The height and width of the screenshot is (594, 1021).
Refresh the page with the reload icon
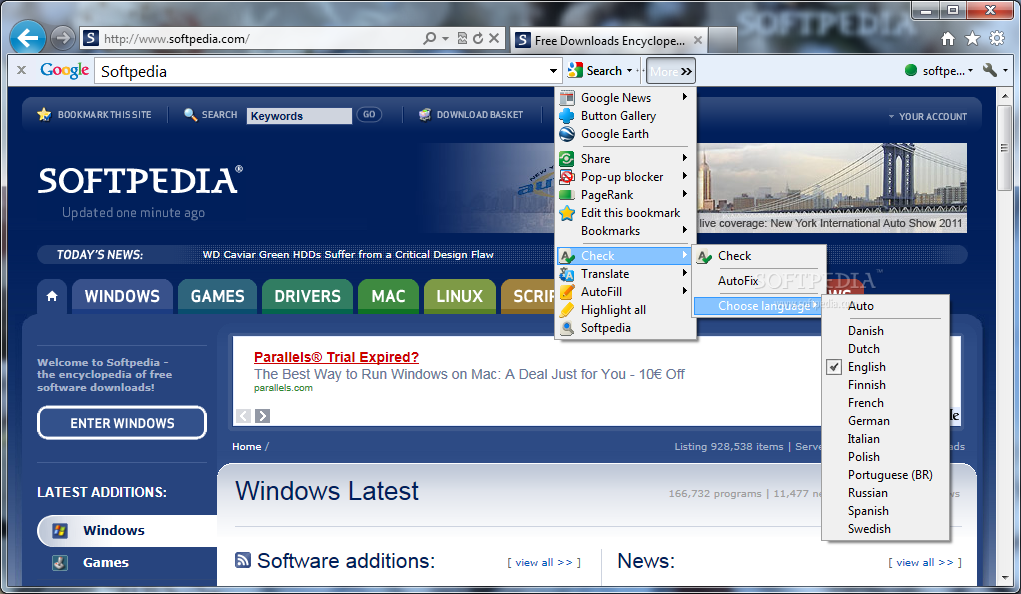pyautogui.click(x=478, y=38)
